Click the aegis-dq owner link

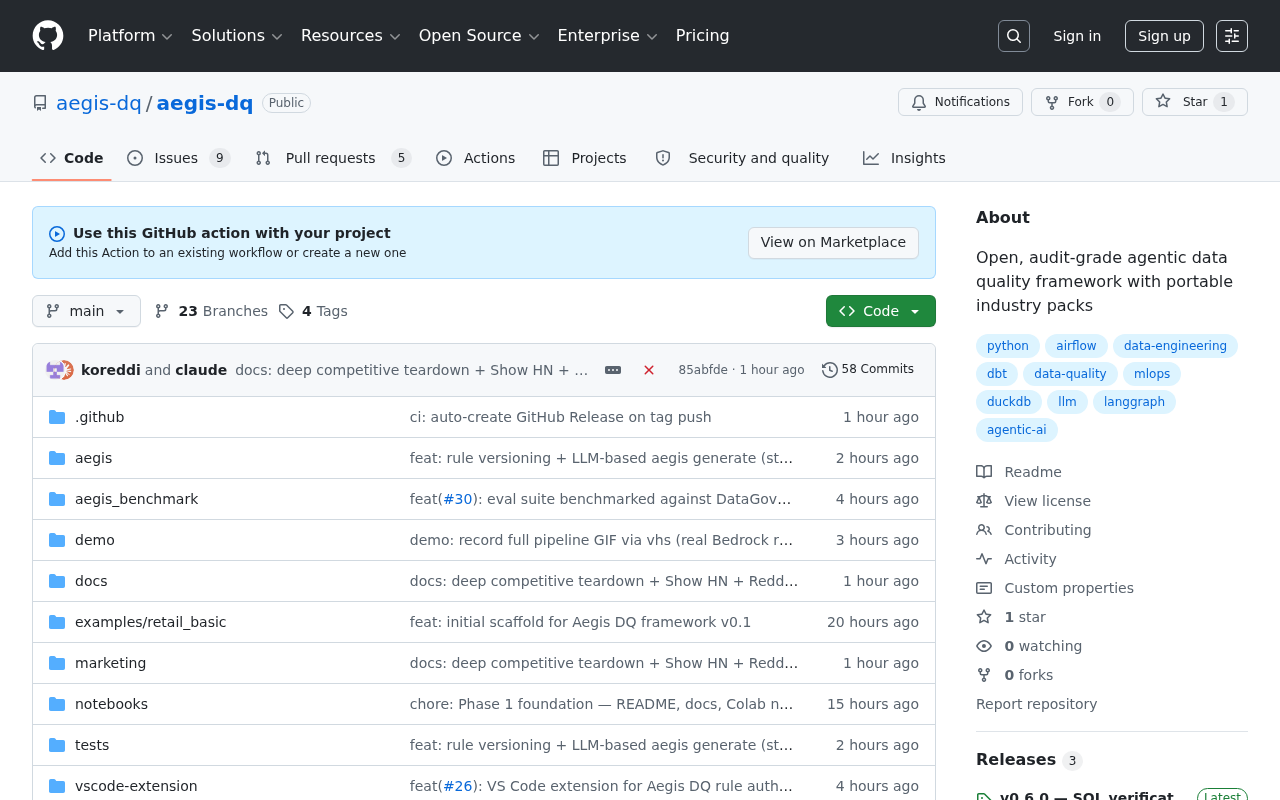99,103
